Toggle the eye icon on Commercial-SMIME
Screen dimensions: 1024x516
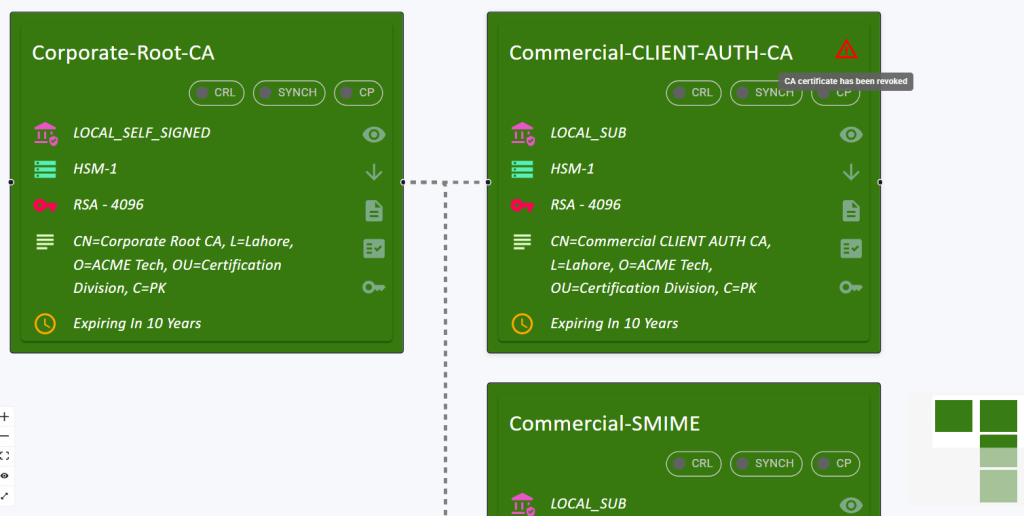click(851, 505)
